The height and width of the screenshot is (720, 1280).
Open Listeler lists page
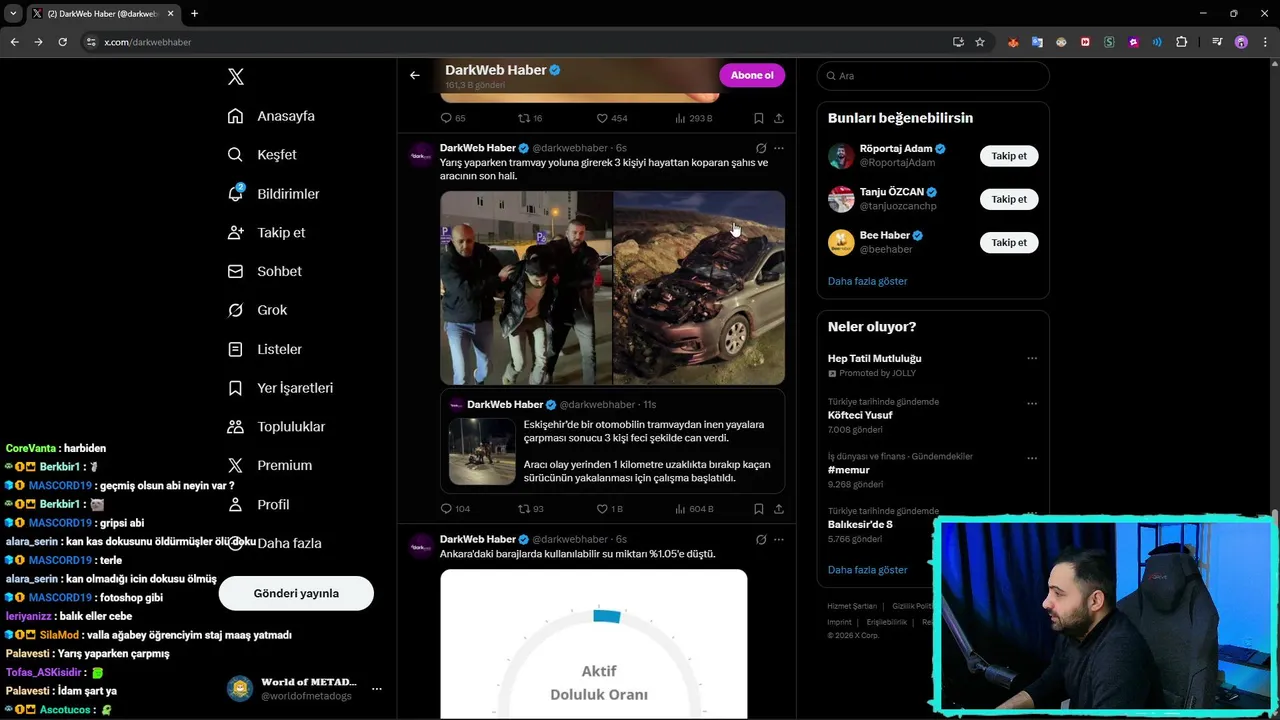[264, 349]
